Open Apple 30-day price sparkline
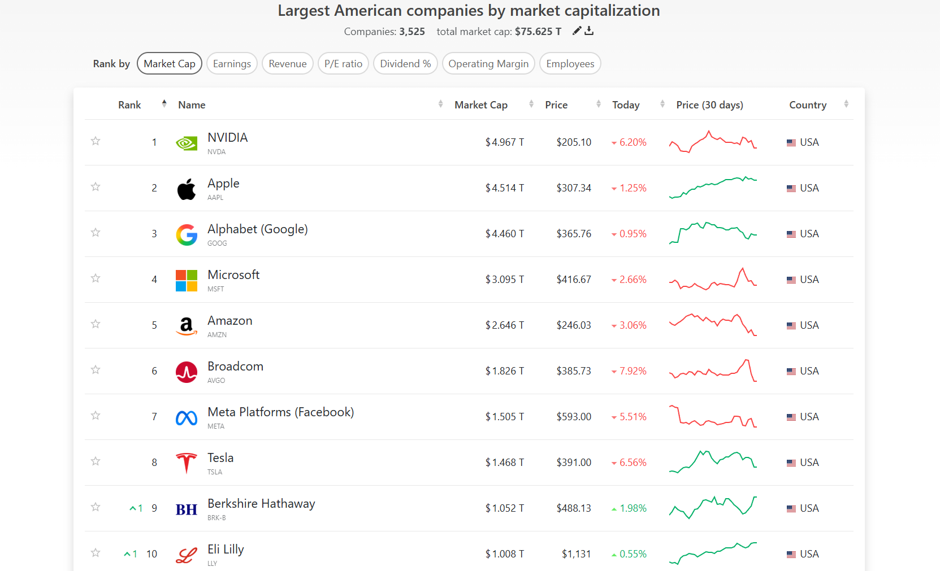The image size is (940, 571). coord(713,188)
